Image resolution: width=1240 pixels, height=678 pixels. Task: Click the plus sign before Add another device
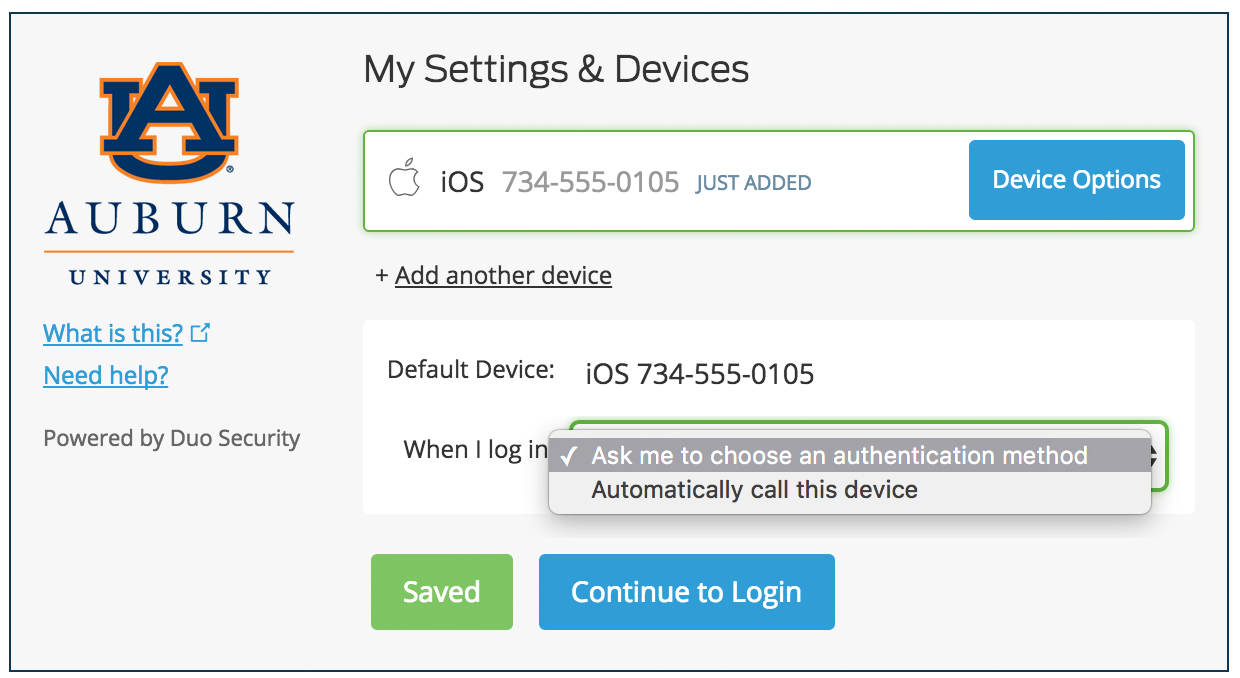pos(381,276)
